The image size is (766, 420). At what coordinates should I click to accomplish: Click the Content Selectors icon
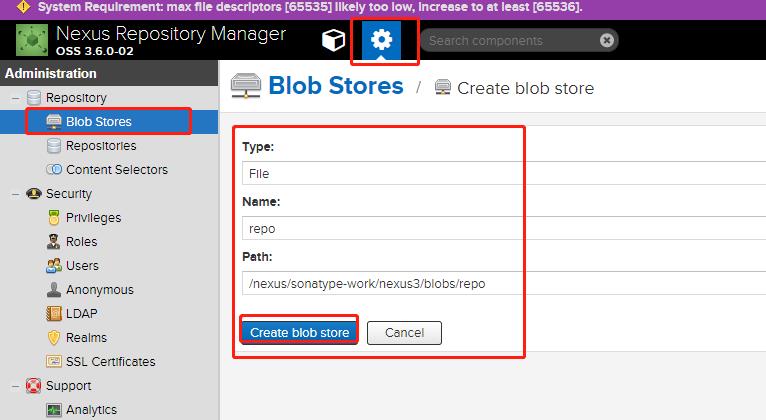pyautogui.click(x=54, y=169)
